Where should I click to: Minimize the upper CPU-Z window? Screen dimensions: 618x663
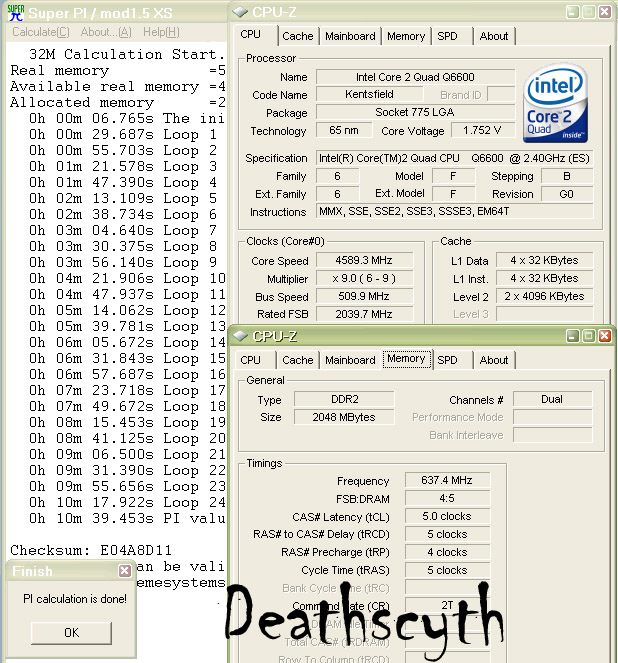pos(572,12)
